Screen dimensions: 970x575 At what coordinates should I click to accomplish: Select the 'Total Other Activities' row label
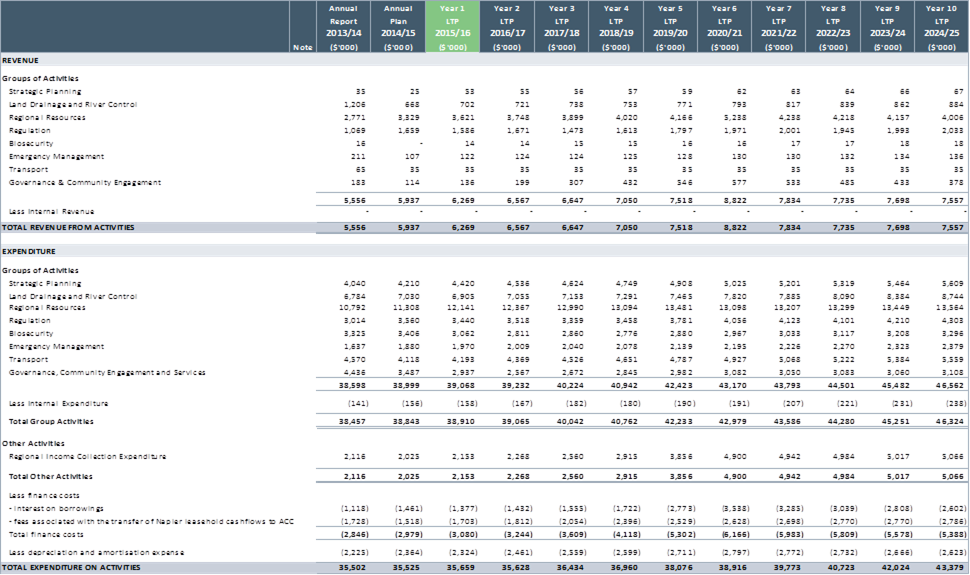[x=51, y=477]
